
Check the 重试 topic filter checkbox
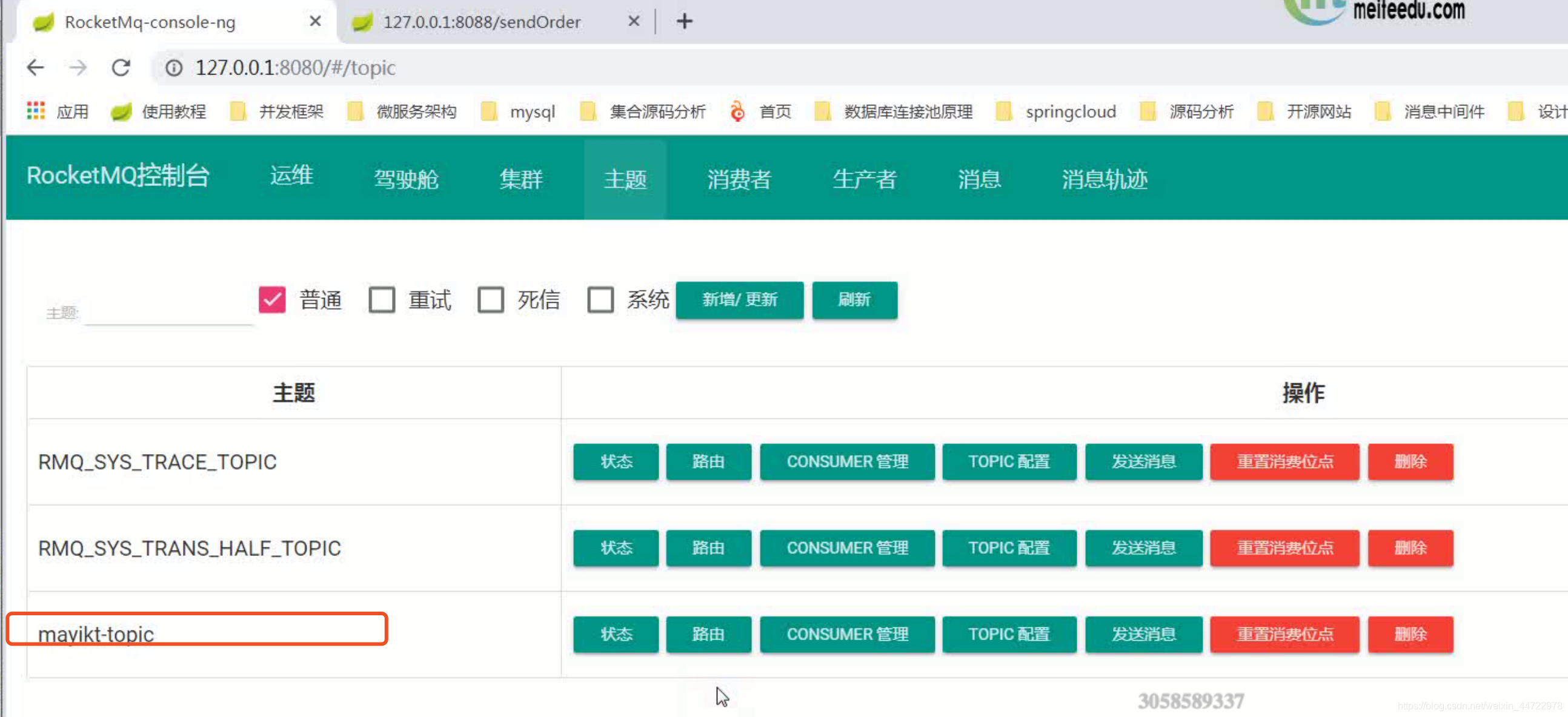[382, 299]
